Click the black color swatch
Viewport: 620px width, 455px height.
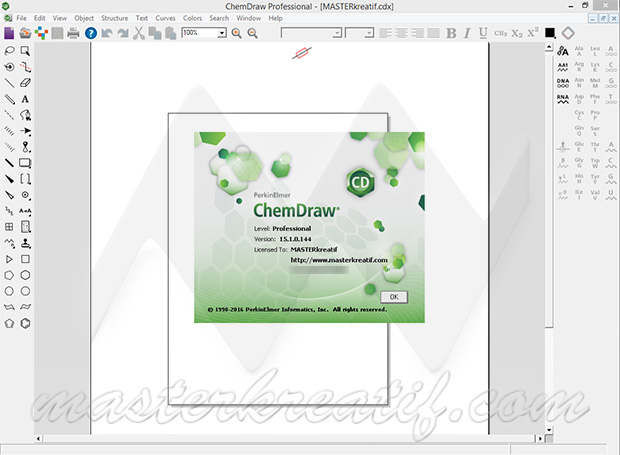point(550,33)
